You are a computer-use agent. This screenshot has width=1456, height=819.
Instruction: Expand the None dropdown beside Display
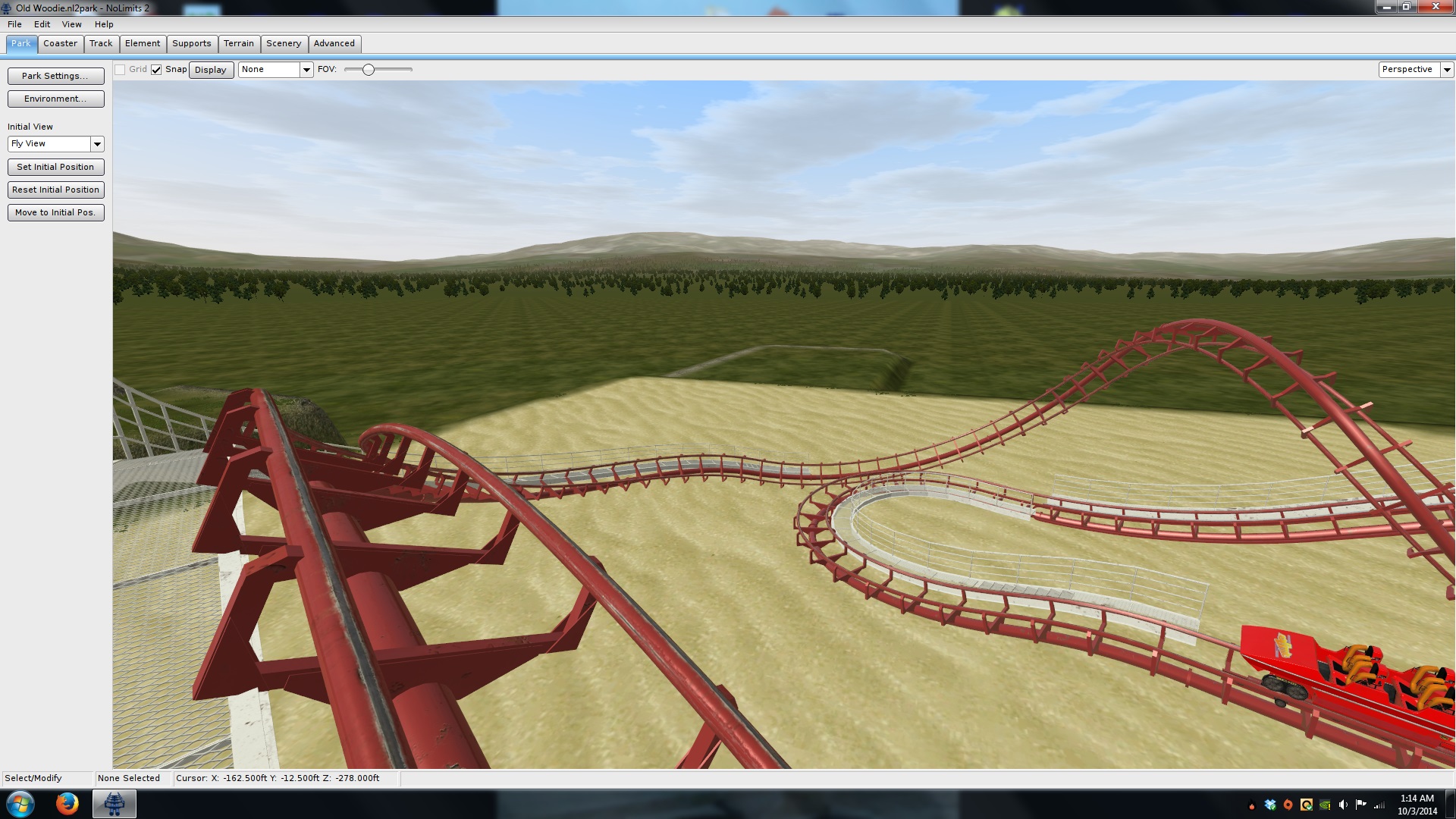pyautogui.click(x=306, y=70)
